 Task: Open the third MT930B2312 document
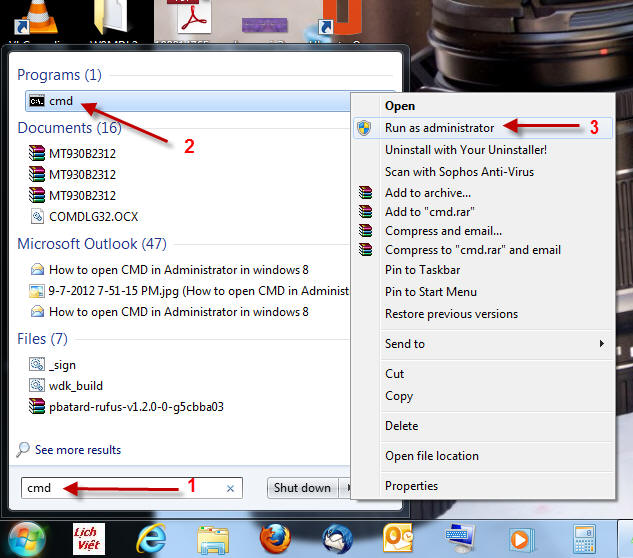pyautogui.click(x=82, y=195)
